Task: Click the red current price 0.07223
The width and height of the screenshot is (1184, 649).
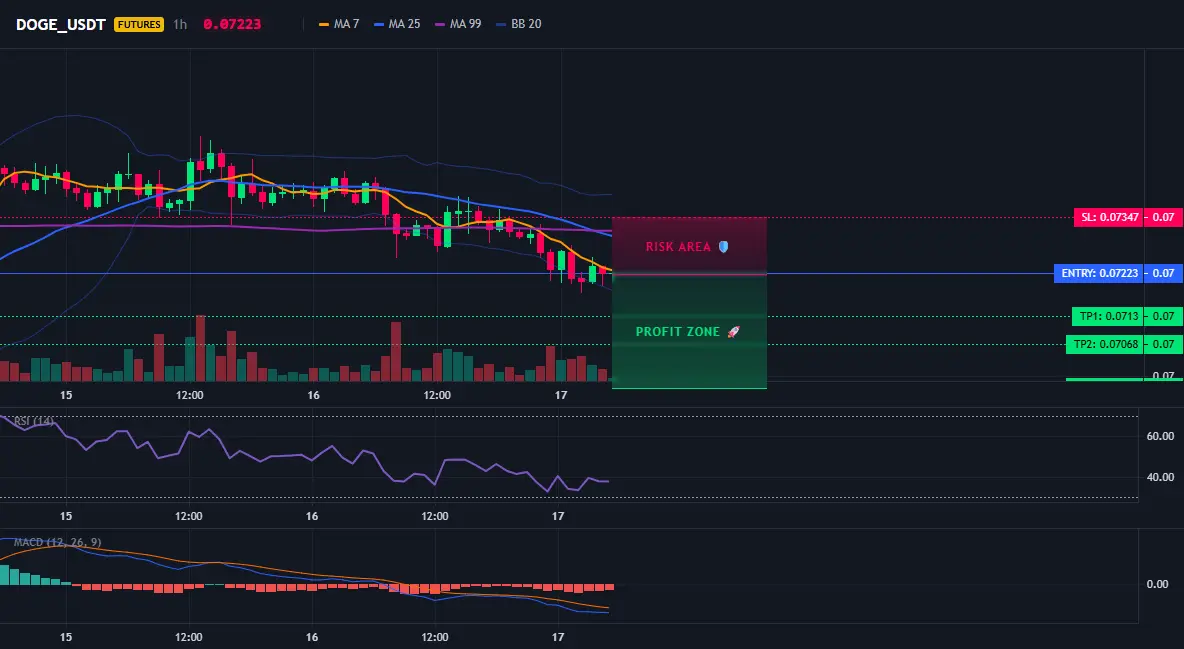Action: pyautogui.click(x=232, y=24)
